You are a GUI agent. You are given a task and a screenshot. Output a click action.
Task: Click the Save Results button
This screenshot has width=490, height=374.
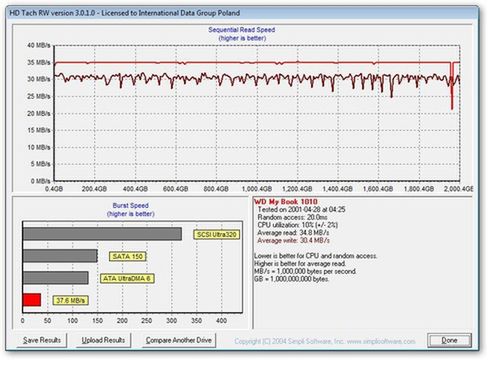pyautogui.click(x=42, y=340)
